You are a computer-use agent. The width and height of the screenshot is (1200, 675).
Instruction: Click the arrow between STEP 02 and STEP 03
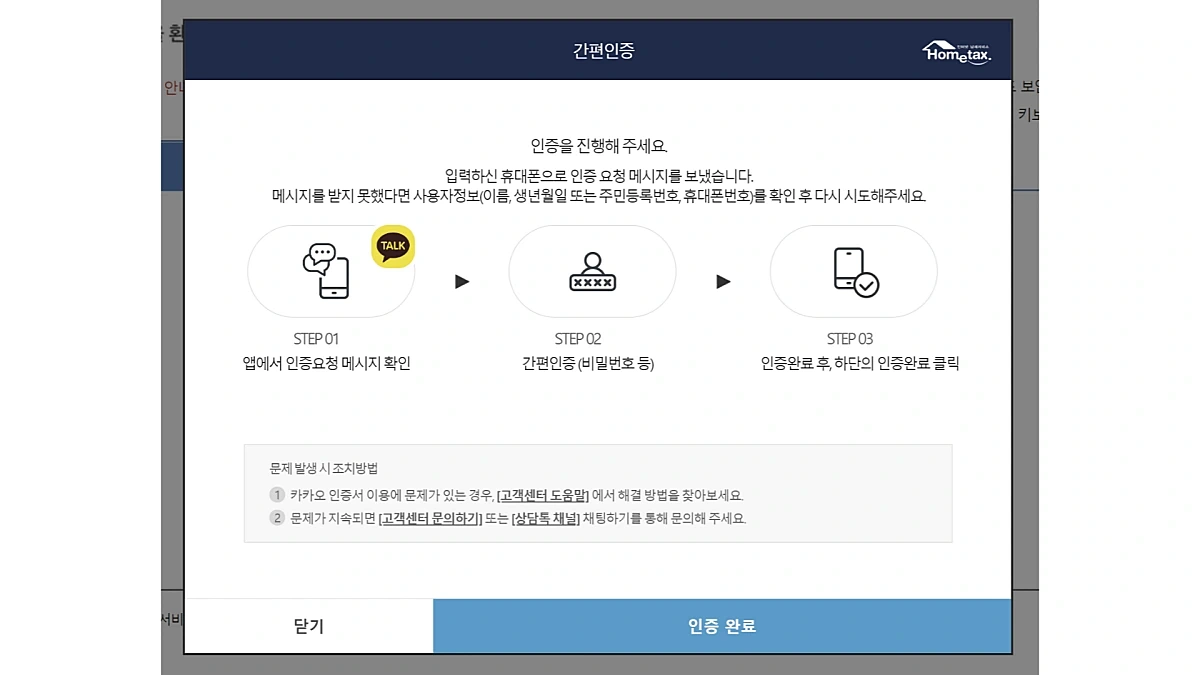coord(724,282)
